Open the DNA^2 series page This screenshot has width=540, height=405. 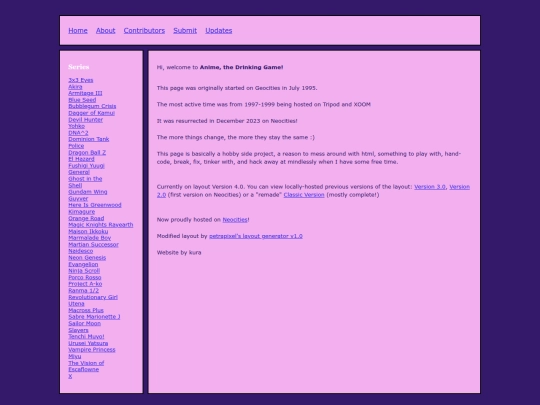click(x=78, y=133)
